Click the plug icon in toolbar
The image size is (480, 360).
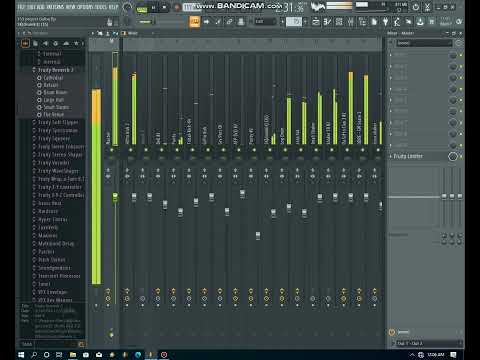coord(386,22)
